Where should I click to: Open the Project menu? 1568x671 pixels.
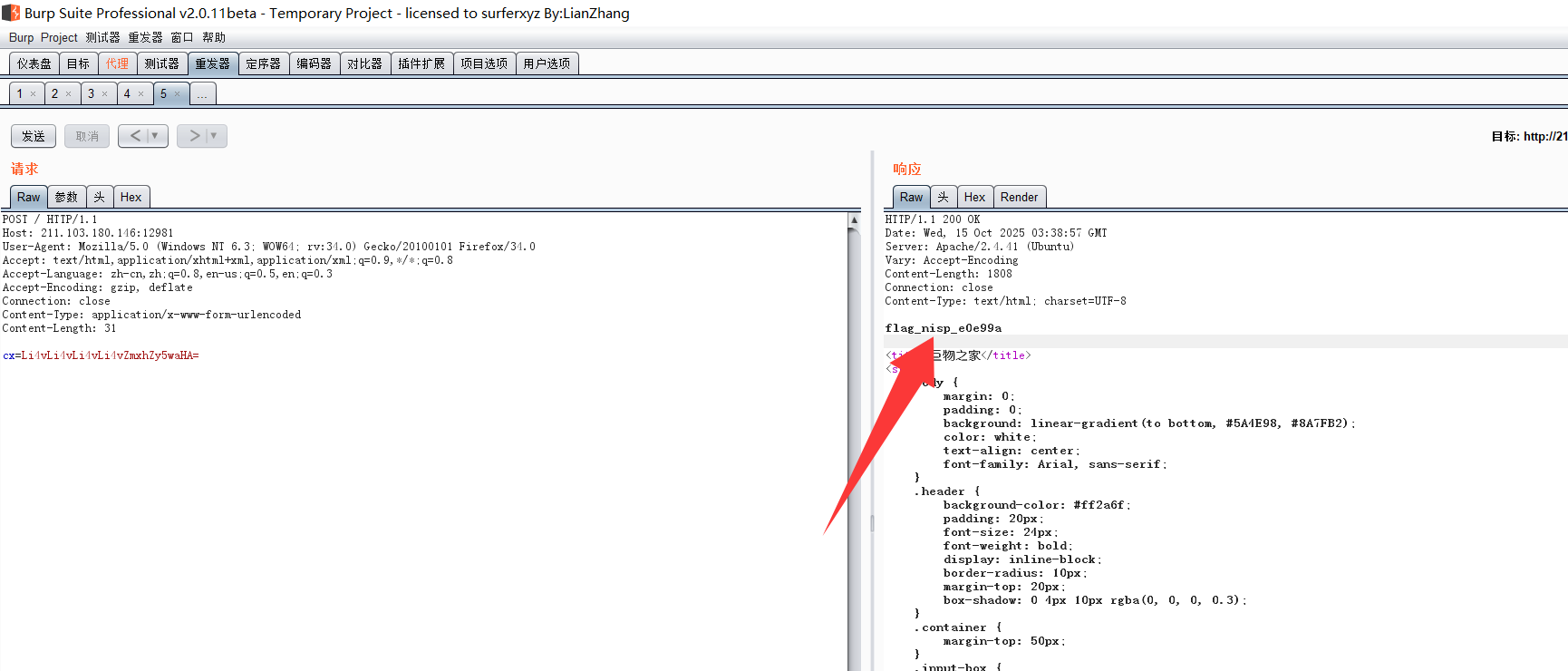pos(59,37)
